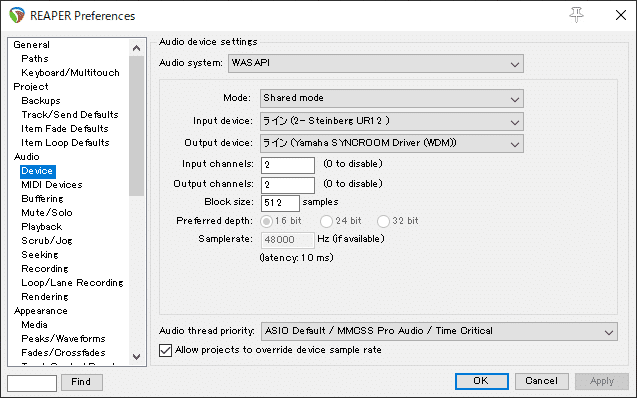Click the sidebar scroll up arrow

[136, 48]
